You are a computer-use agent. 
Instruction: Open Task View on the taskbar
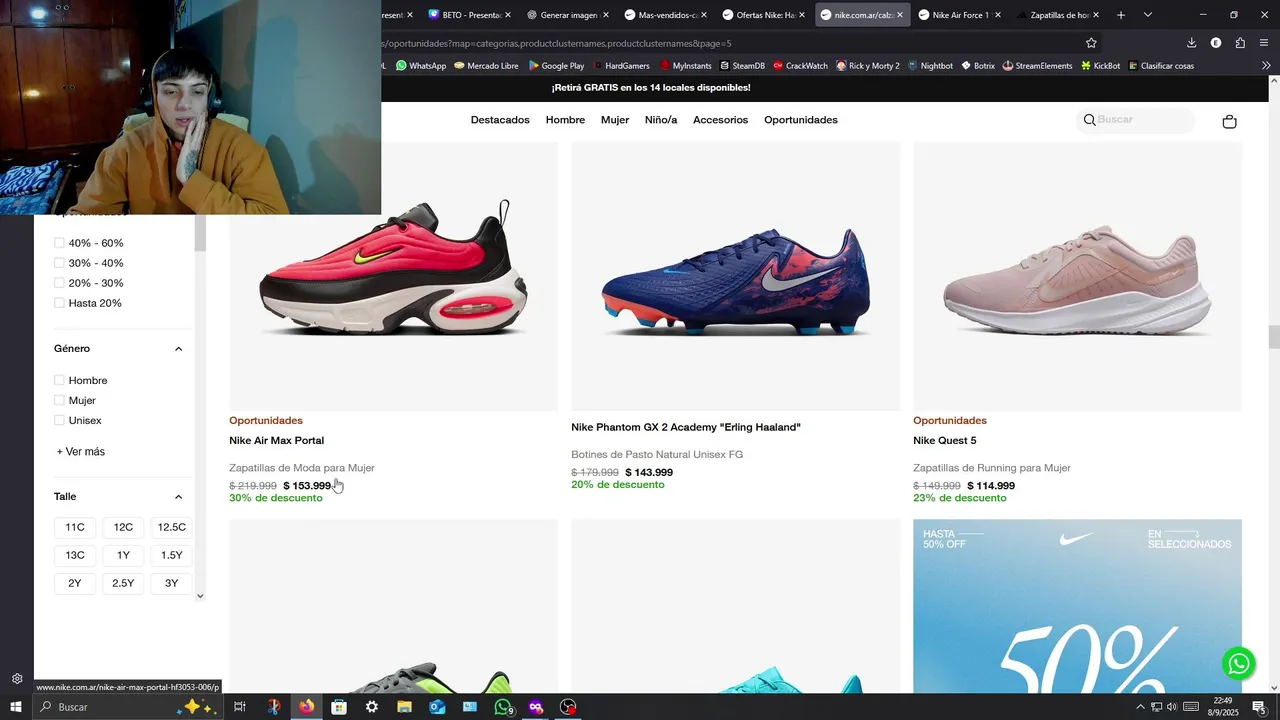tap(240, 707)
